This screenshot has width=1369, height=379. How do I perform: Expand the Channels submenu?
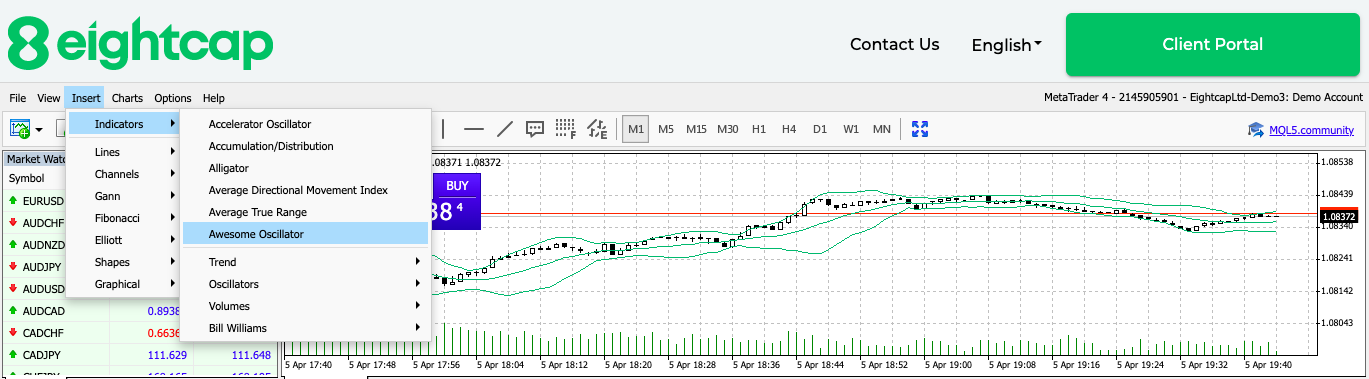[x=124, y=174]
